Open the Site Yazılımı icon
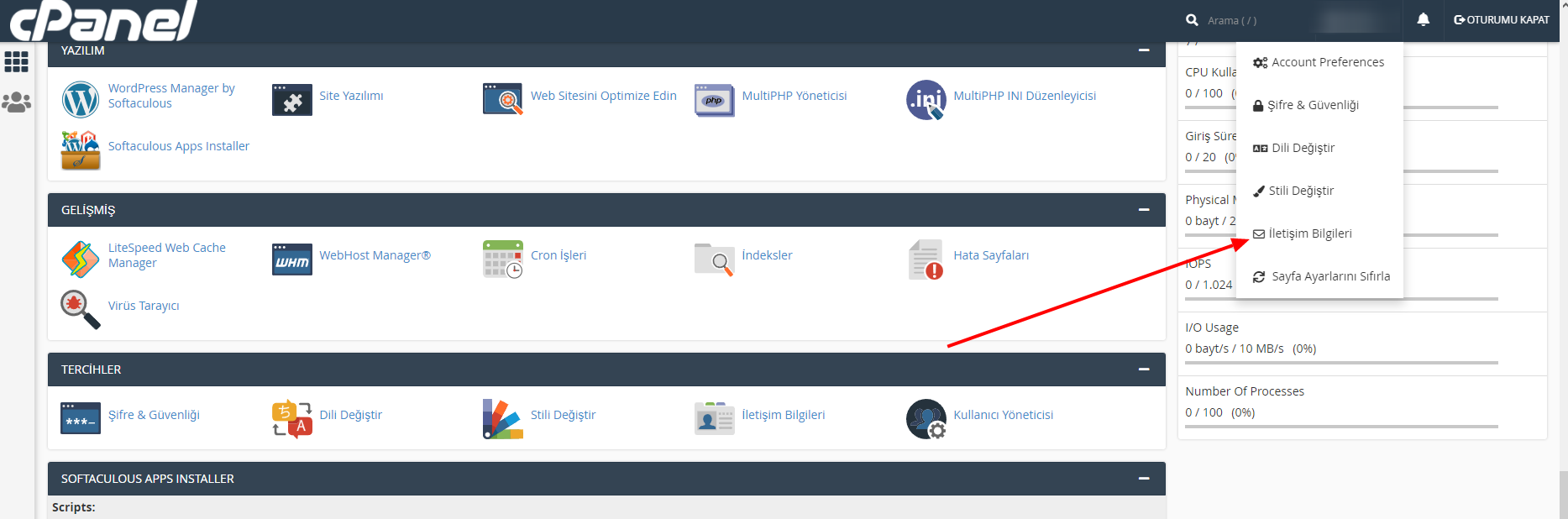Screen dimensions: 1568x519 pos(292,100)
